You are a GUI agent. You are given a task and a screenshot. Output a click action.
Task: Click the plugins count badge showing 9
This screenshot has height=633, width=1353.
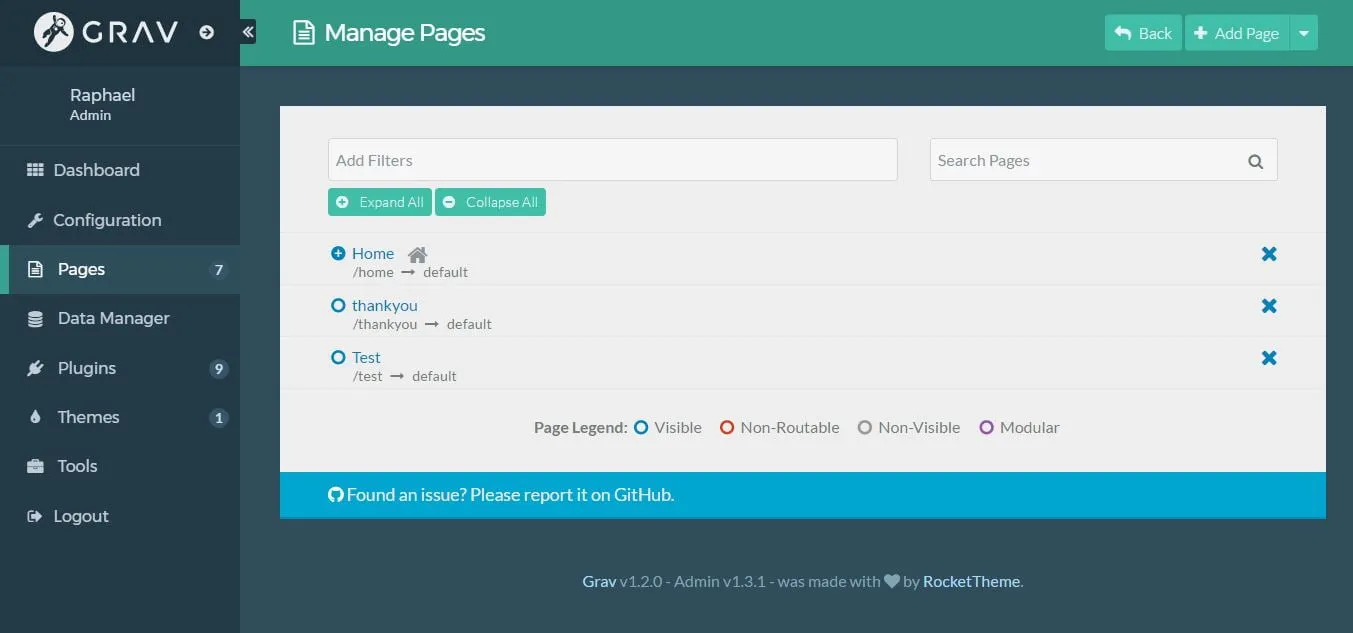pyautogui.click(x=219, y=369)
